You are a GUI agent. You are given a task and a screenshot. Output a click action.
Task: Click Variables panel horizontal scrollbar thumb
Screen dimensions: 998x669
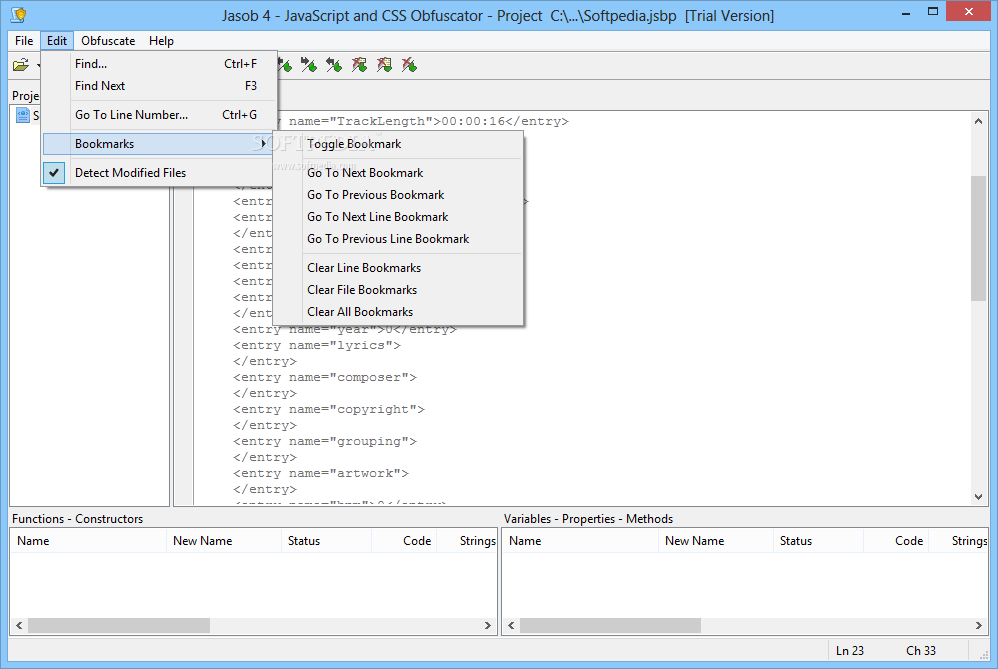pyautogui.click(x=610, y=626)
